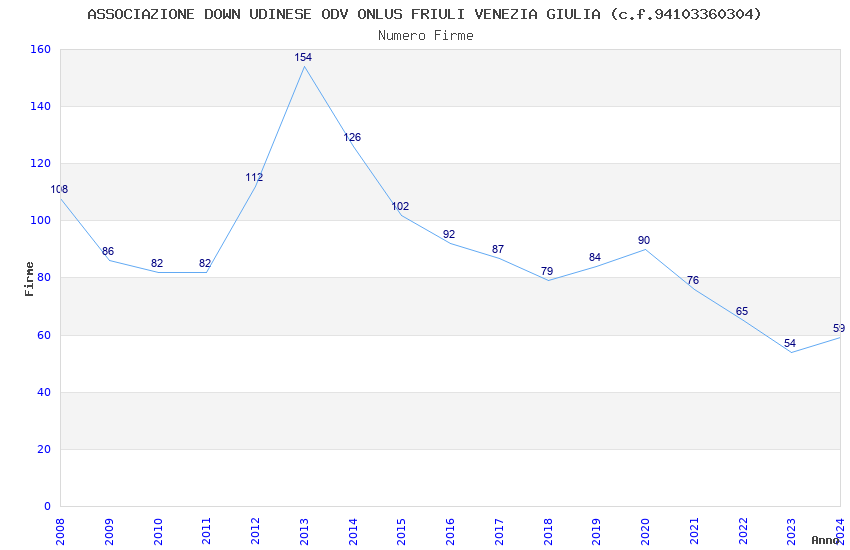850x550 pixels.
Task: Click the 82 label above 2010
Action: (x=157, y=263)
